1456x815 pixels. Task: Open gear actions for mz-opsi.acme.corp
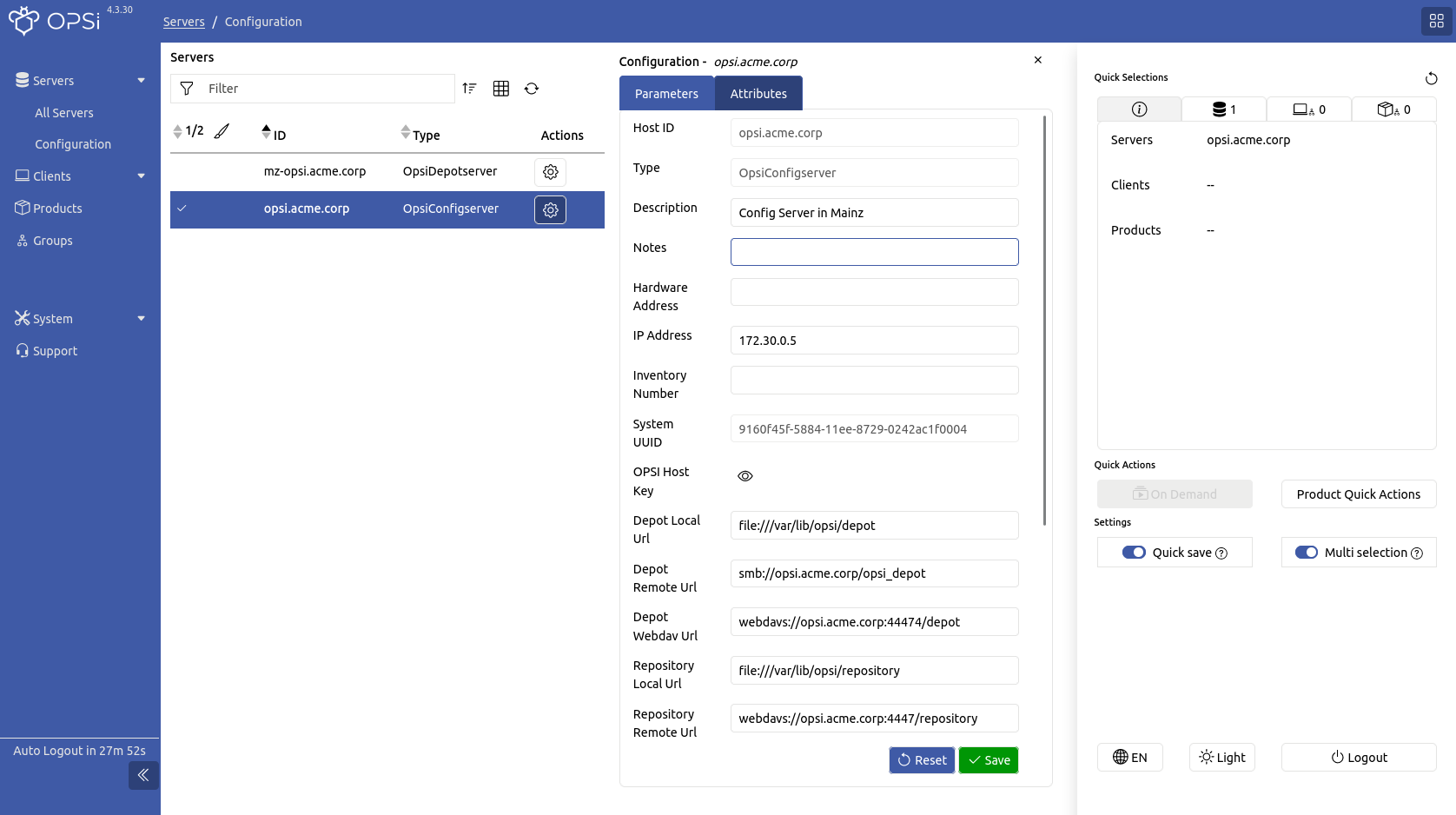point(550,172)
